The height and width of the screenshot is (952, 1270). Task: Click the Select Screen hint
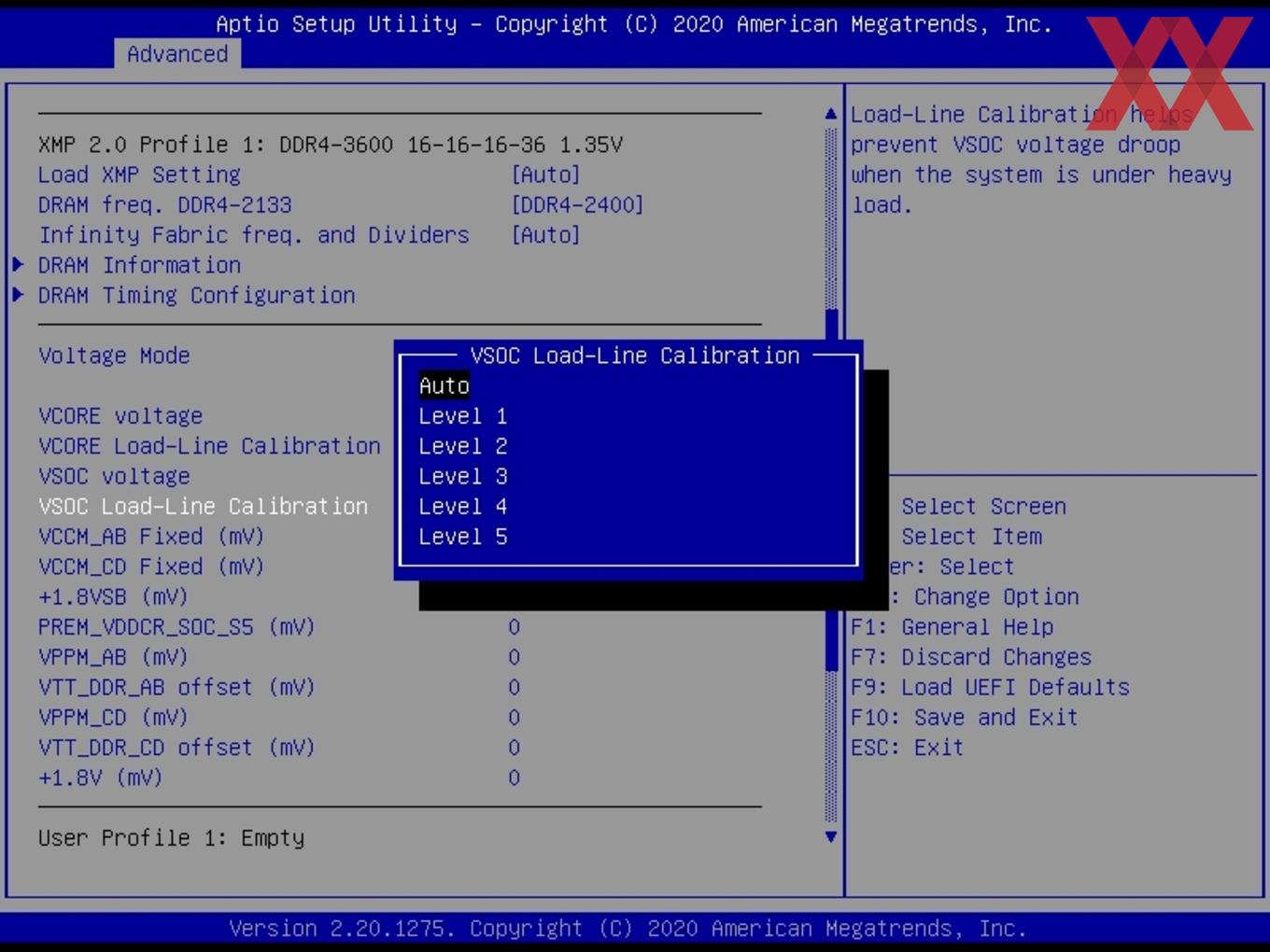(x=983, y=507)
